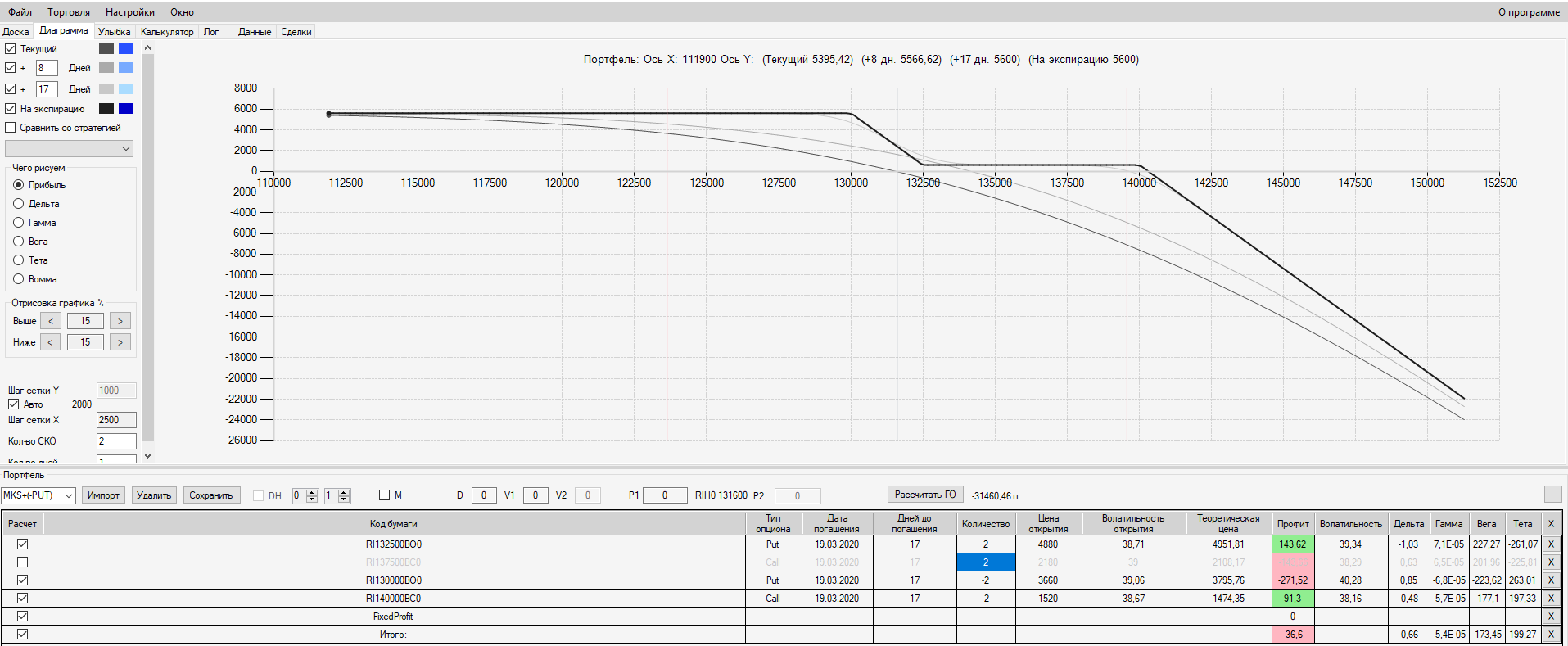Select the Вомма radio option
The height and width of the screenshot is (646, 1568).
point(19,279)
